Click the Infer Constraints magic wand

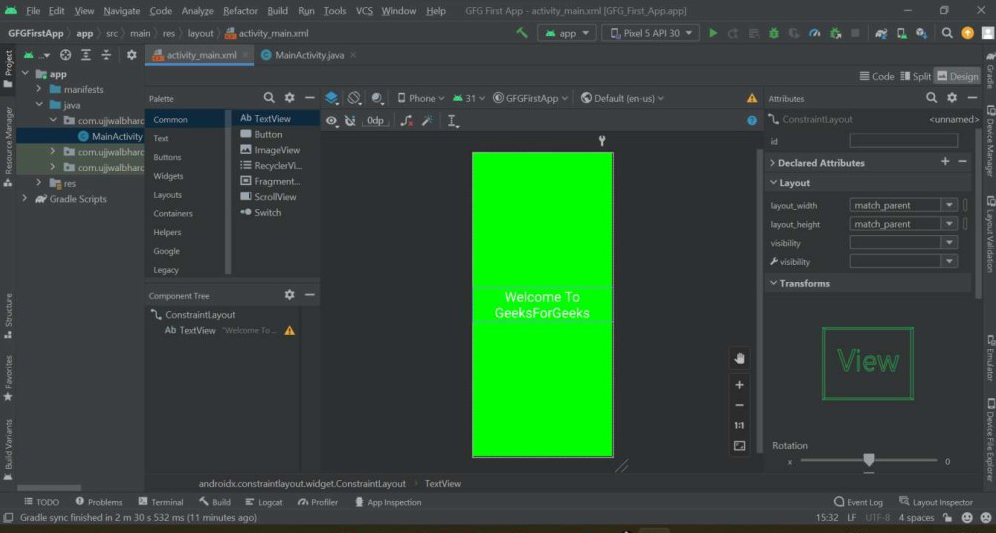[x=427, y=120]
